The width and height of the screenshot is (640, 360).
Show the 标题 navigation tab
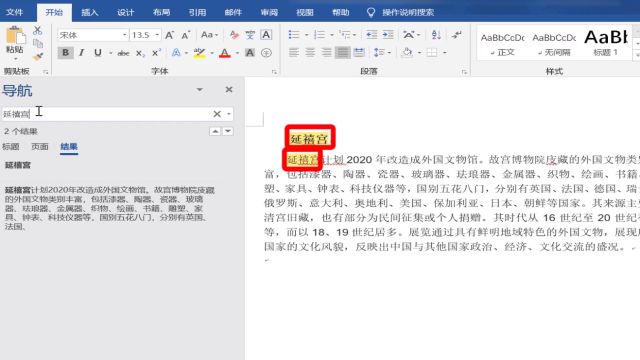11,147
